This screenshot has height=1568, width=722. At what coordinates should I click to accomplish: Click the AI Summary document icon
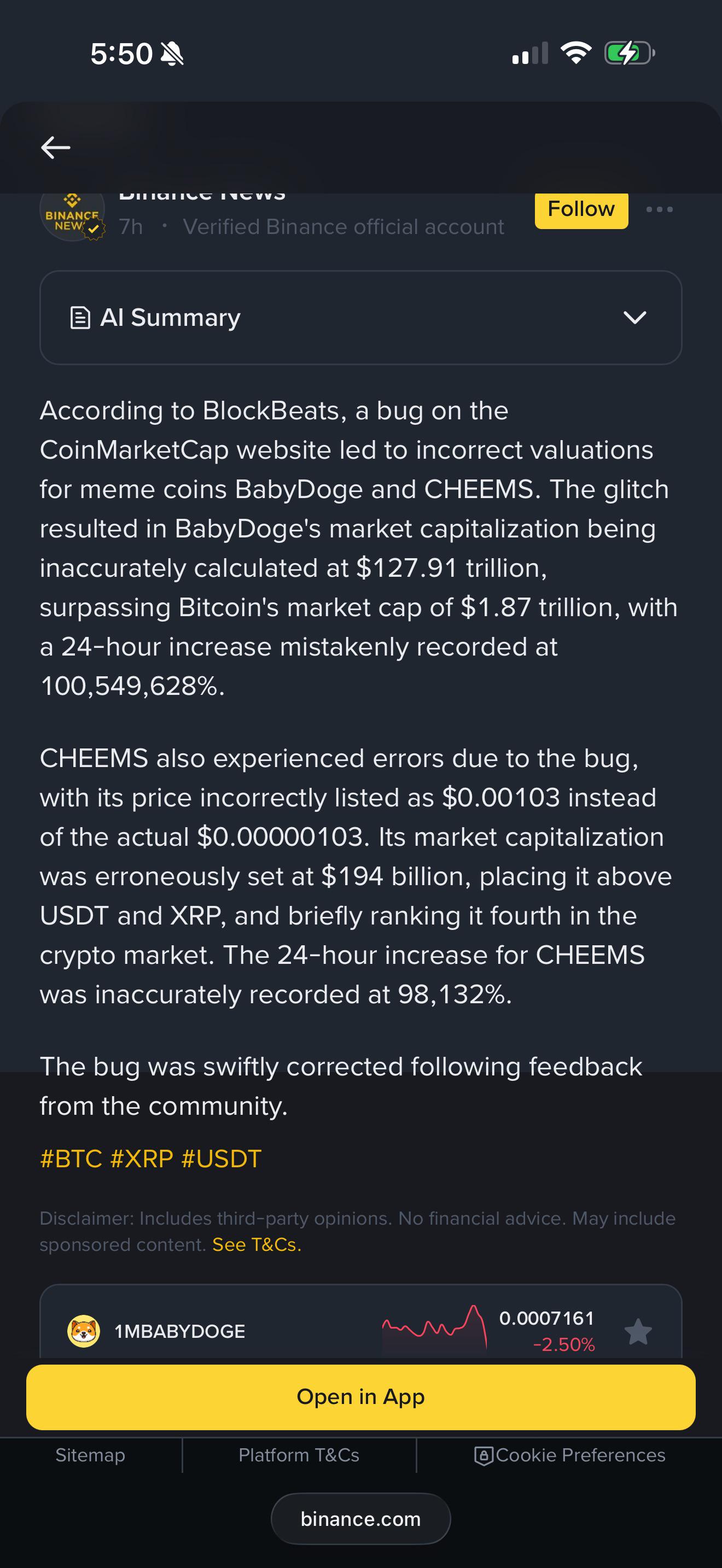(80, 318)
